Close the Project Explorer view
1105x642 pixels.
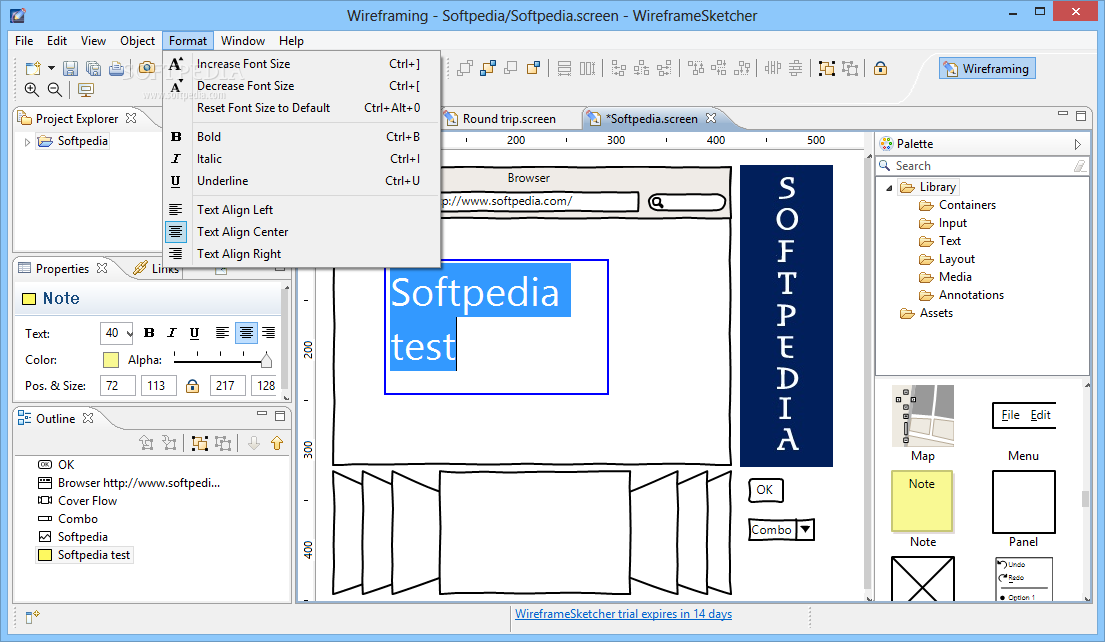(131, 118)
